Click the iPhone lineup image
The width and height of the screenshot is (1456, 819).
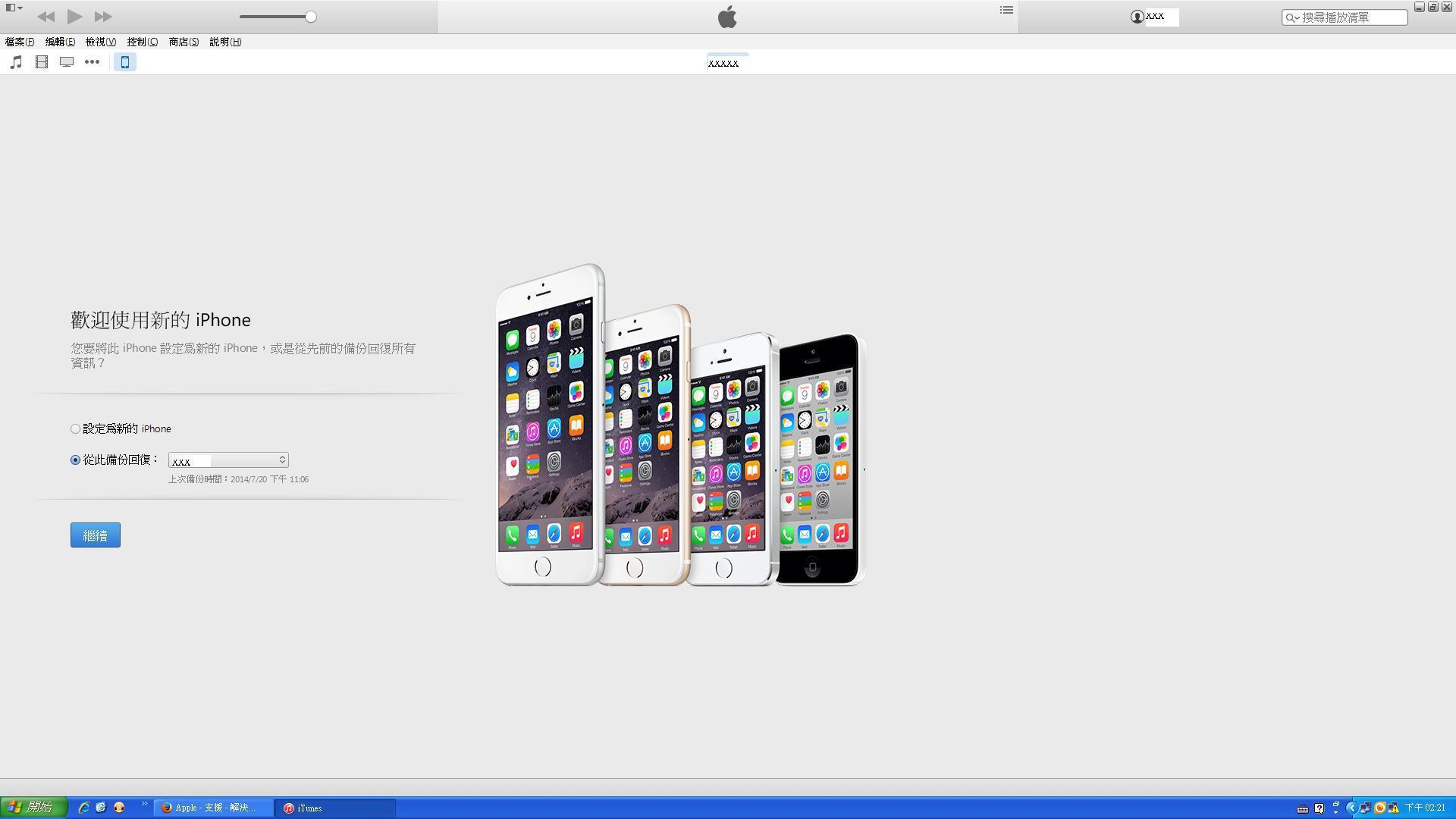tap(681, 425)
